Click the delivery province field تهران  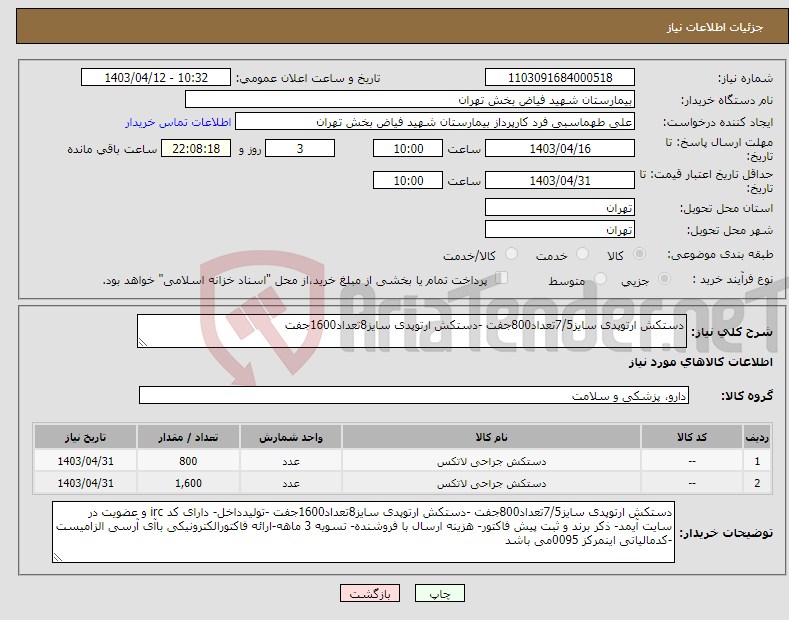click(560, 207)
